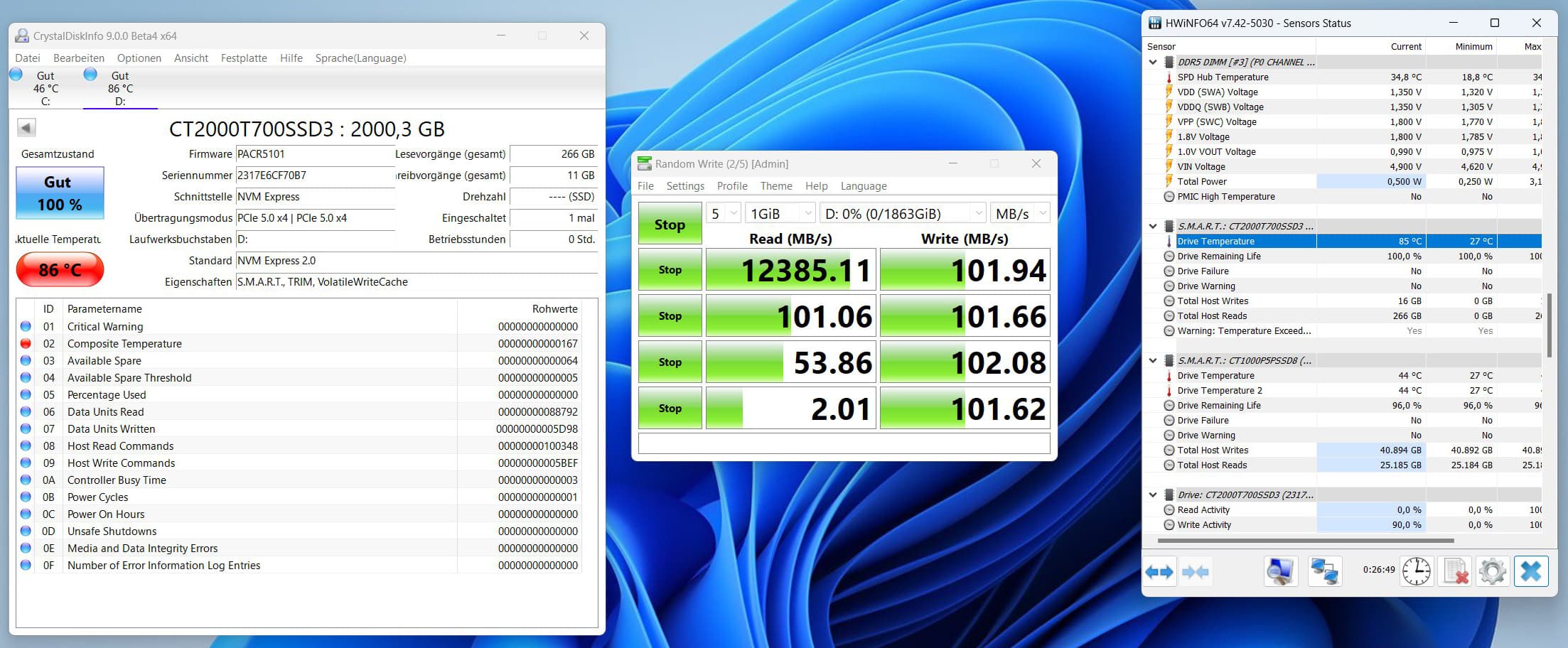Image resolution: width=1568 pixels, height=648 pixels.
Task: Click the CrystalDiskMark title bar app icon
Action: click(x=644, y=163)
